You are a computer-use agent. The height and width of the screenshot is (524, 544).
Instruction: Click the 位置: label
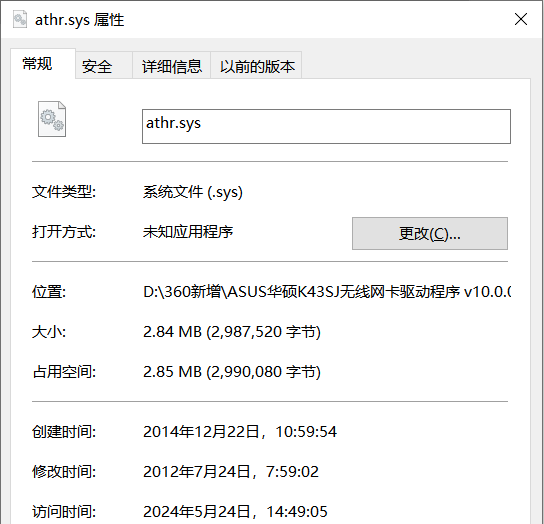pos(49,291)
